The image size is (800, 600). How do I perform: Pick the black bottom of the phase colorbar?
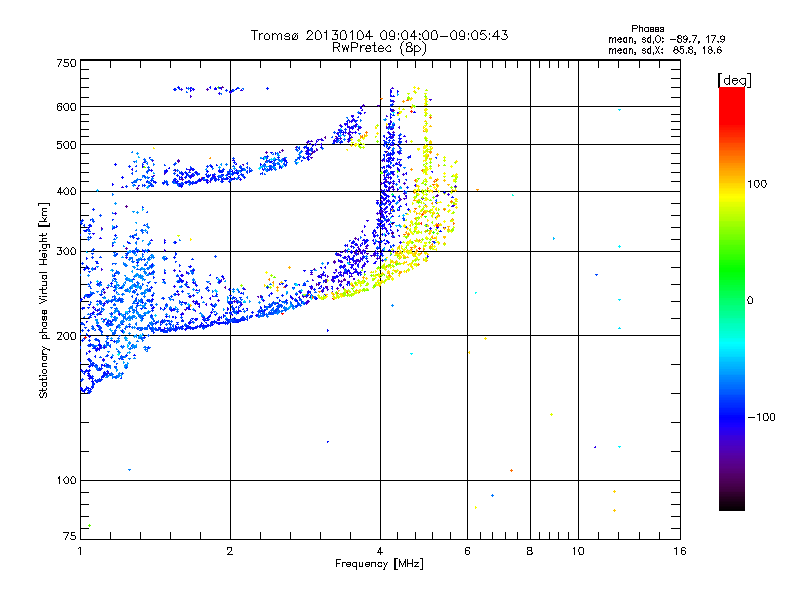click(732, 504)
